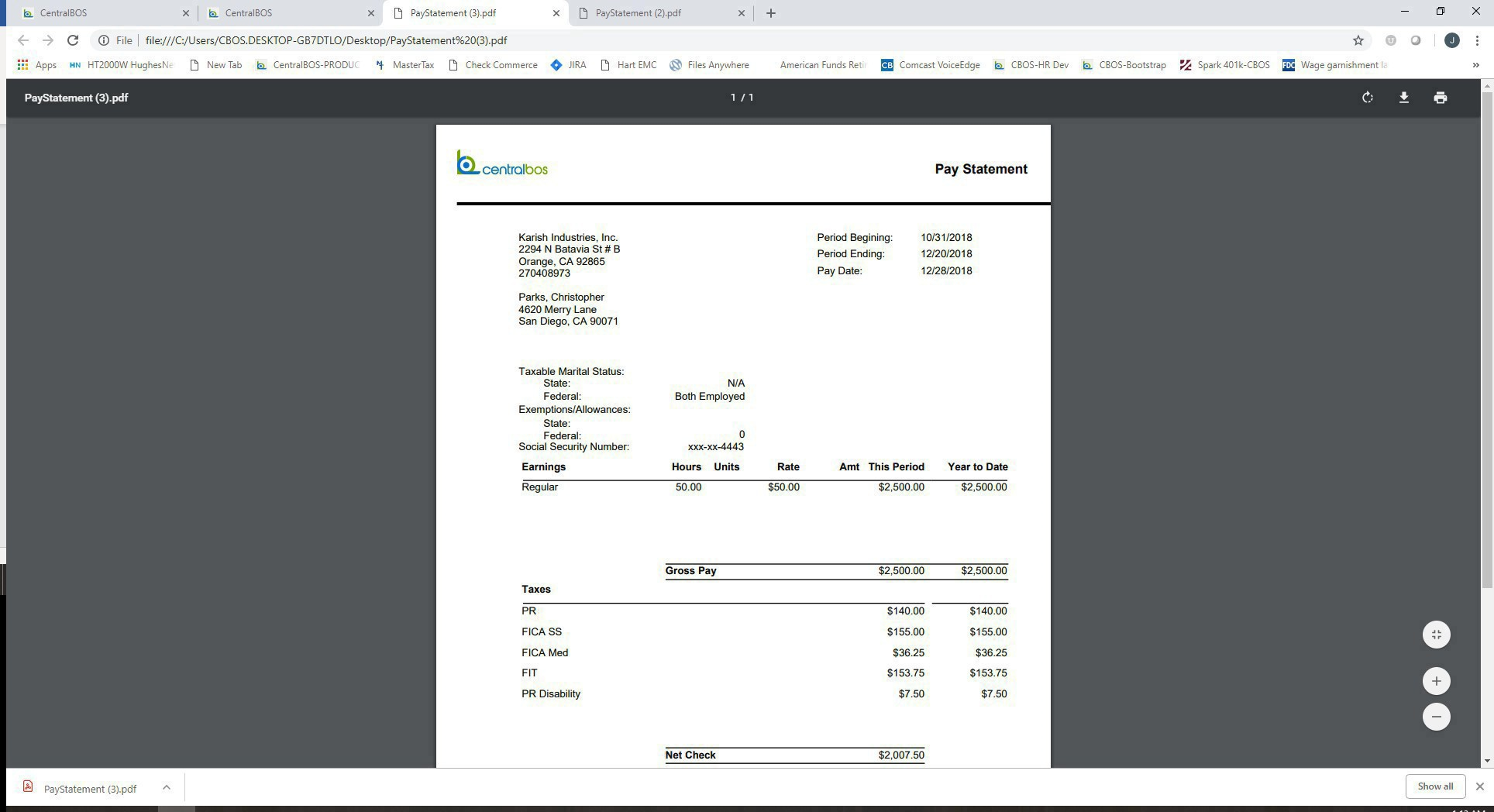Viewport: 1494px width, 812px height.
Task: Click Show all downloads
Action: (1435, 786)
